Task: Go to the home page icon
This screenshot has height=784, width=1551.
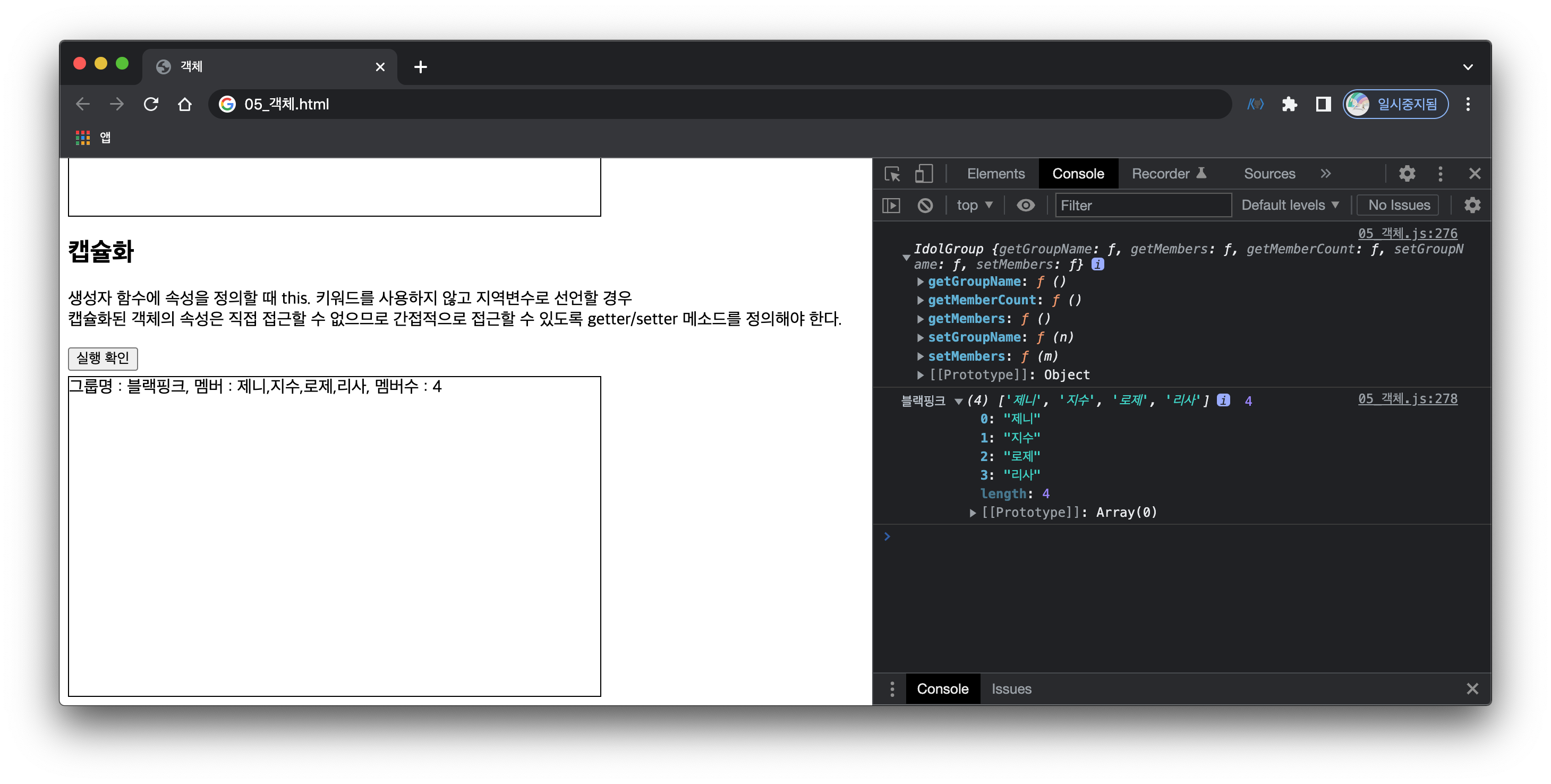Action: tap(185, 104)
